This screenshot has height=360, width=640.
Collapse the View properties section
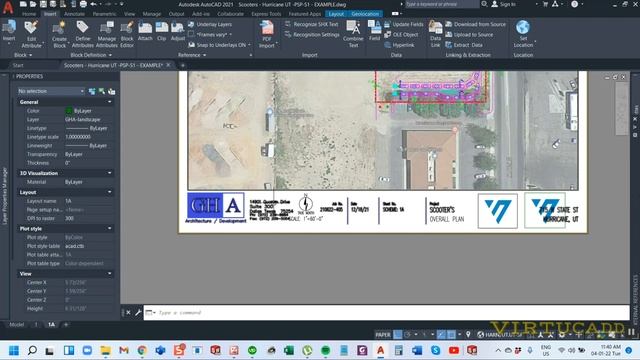tap(109, 273)
